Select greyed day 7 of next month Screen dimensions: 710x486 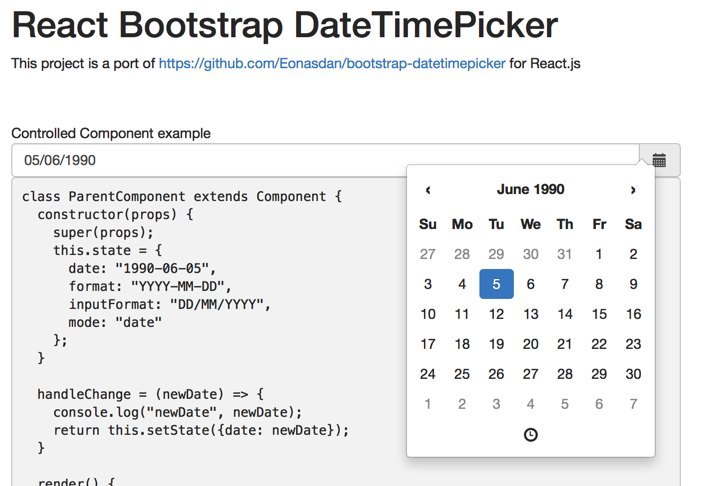[633, 404]
